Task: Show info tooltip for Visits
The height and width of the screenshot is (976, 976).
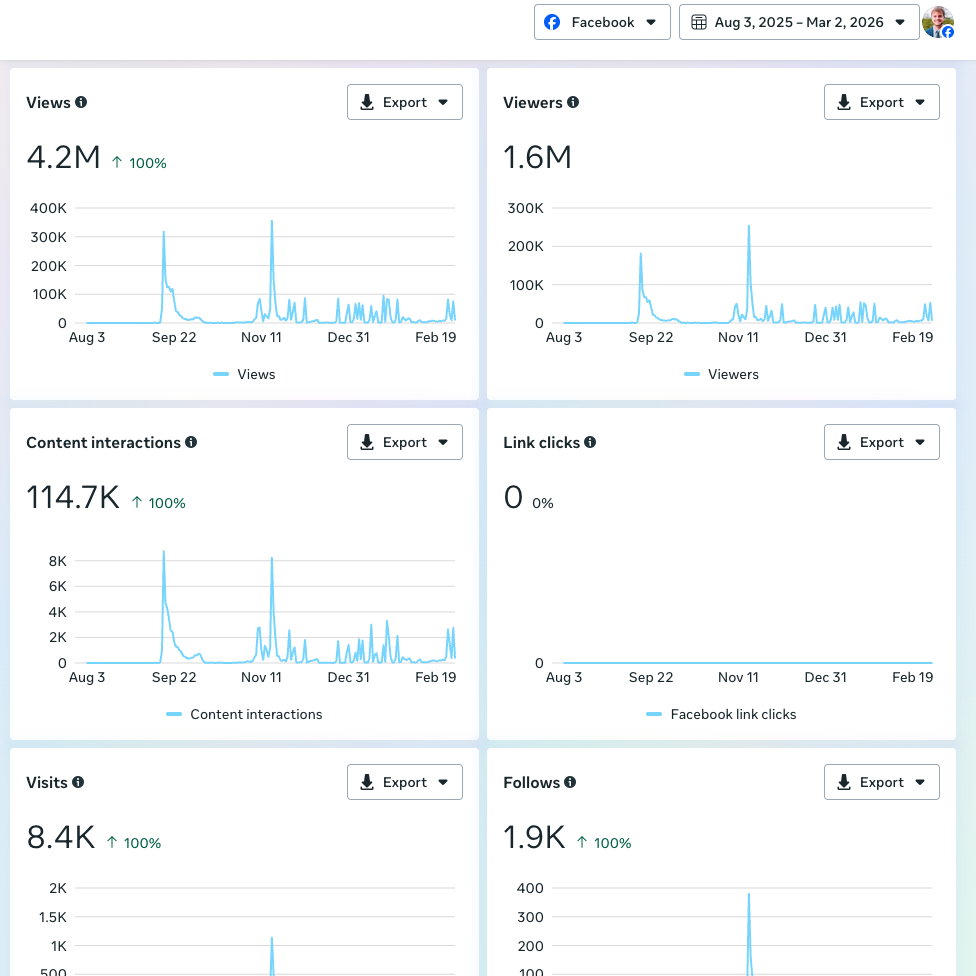Action: tap(78, 782)
